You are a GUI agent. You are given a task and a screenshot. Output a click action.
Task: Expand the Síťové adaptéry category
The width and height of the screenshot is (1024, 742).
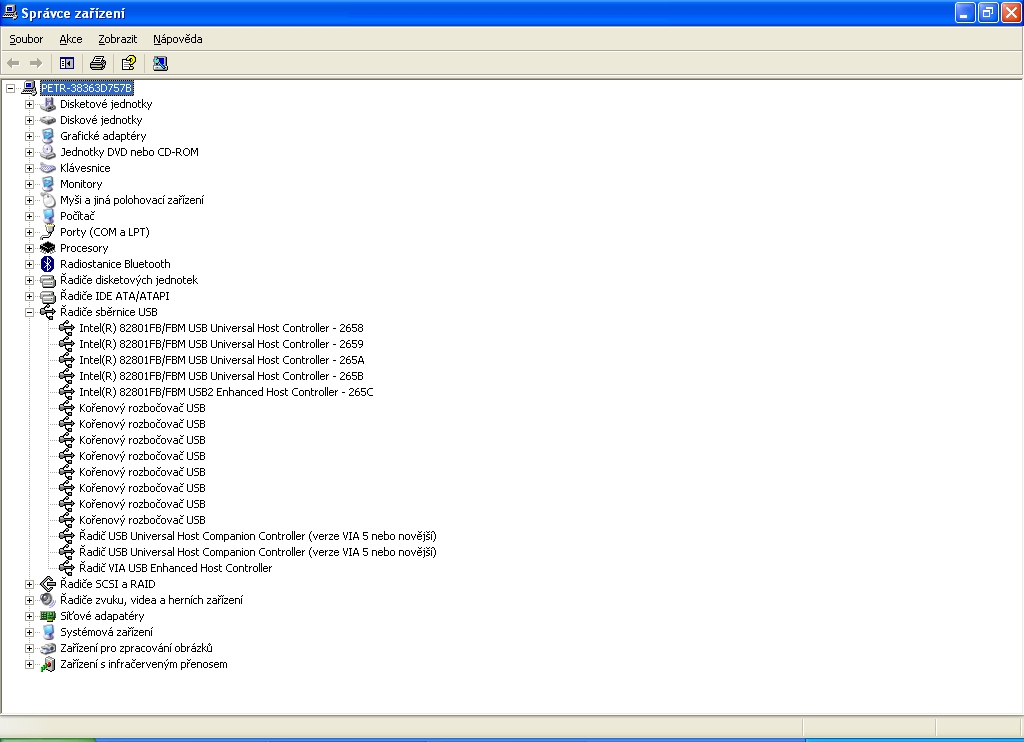tap(29, 616)
